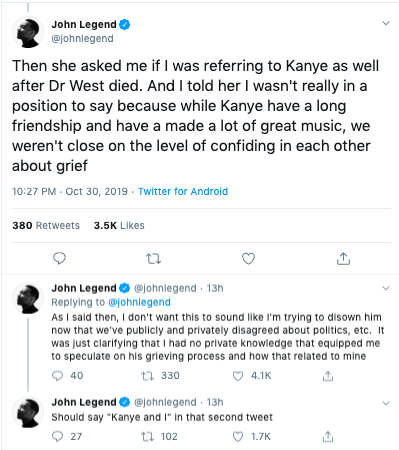Share the tweet about disowning him
The width and height of the screenshot is (399, 450).
pyautogui.click(x=328, y=376)
